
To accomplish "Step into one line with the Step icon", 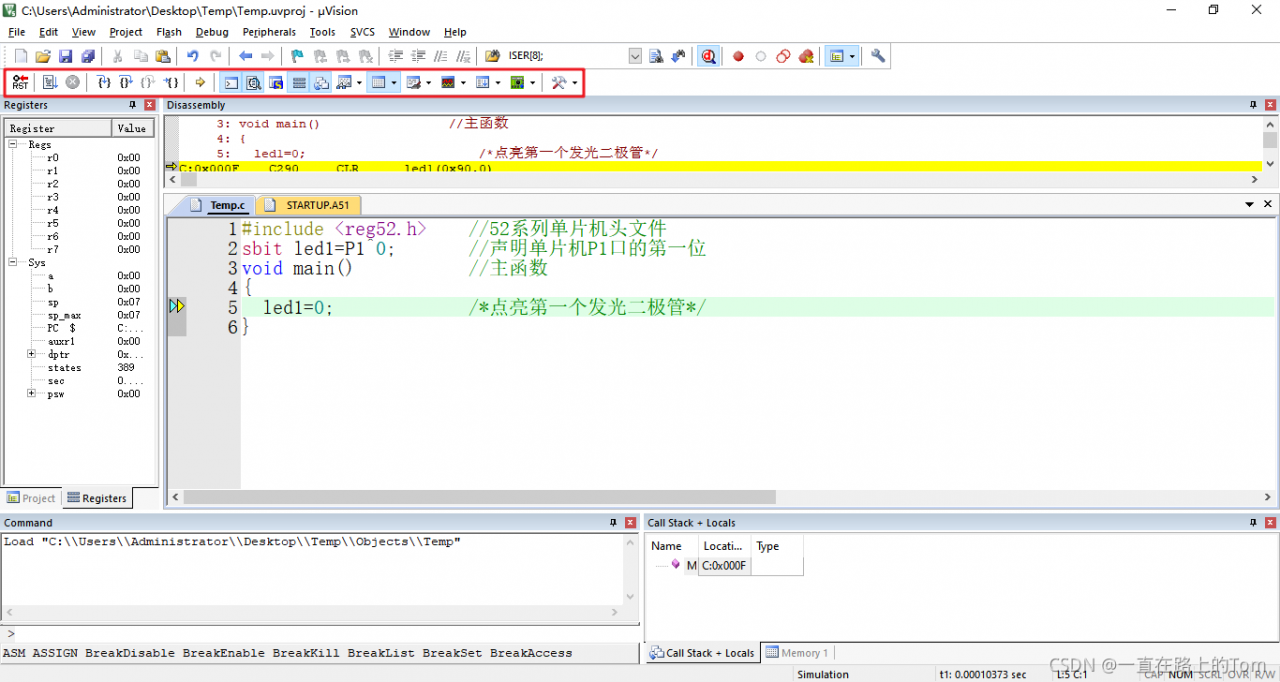I will [x=103, y=82].
